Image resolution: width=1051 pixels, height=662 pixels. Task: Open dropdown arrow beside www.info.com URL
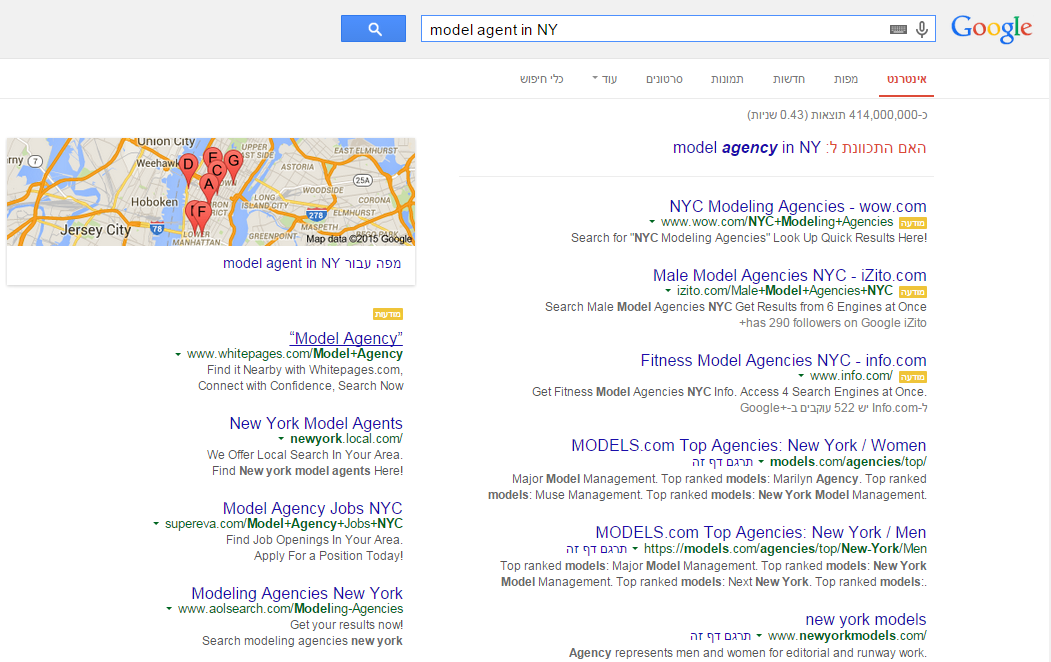801,377
